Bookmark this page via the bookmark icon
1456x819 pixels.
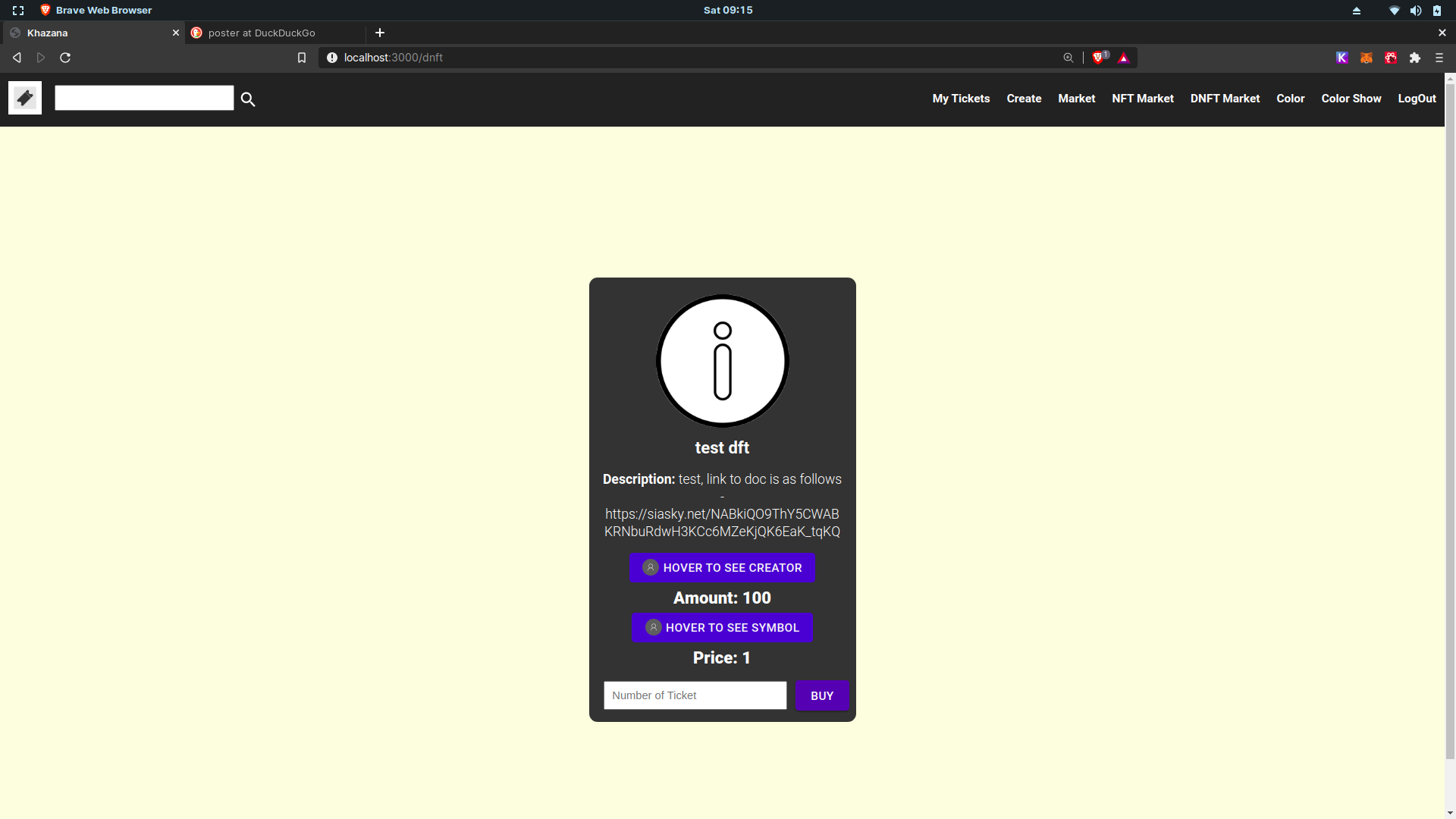point(302,58)
